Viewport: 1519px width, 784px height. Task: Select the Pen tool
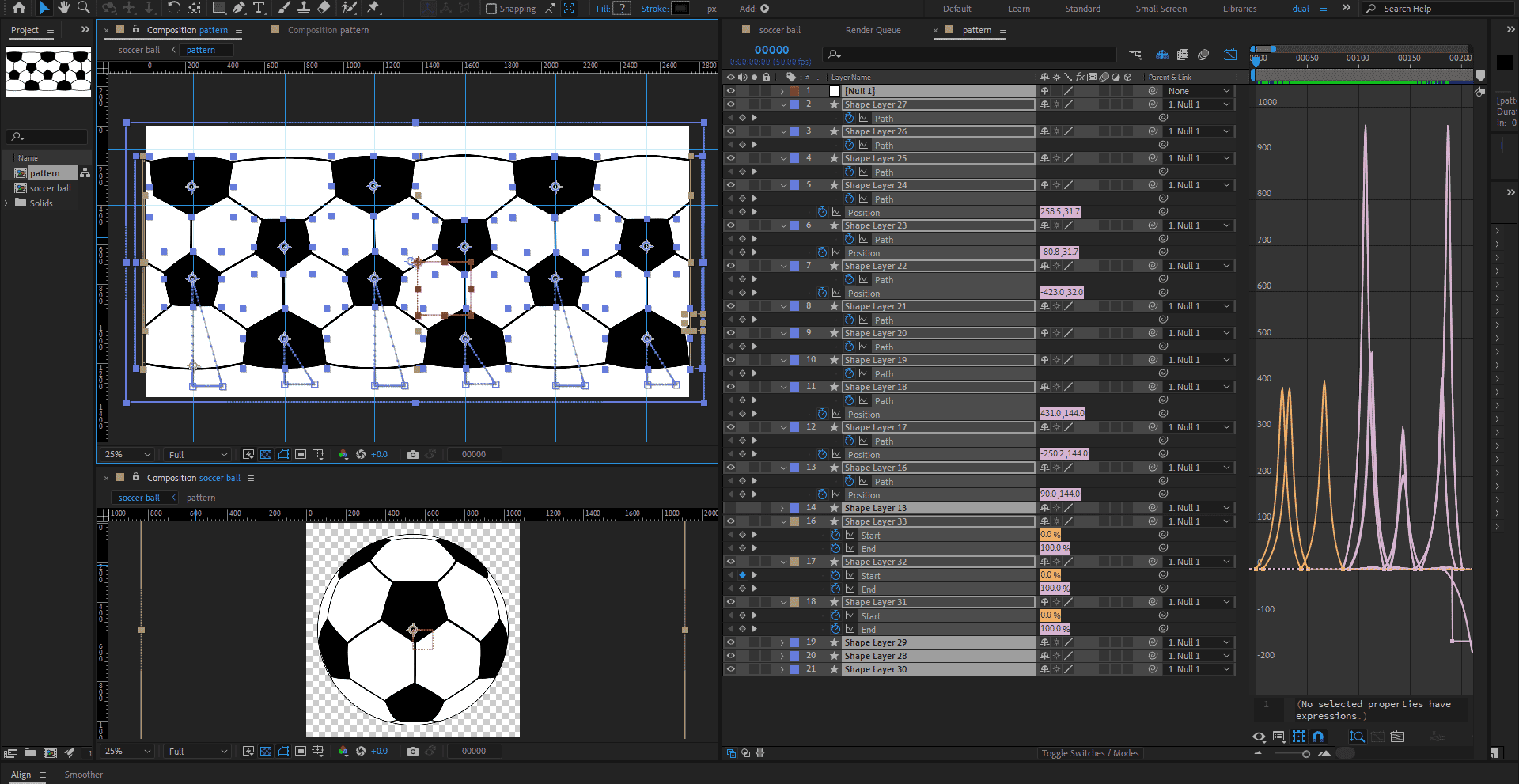[239, 8]
